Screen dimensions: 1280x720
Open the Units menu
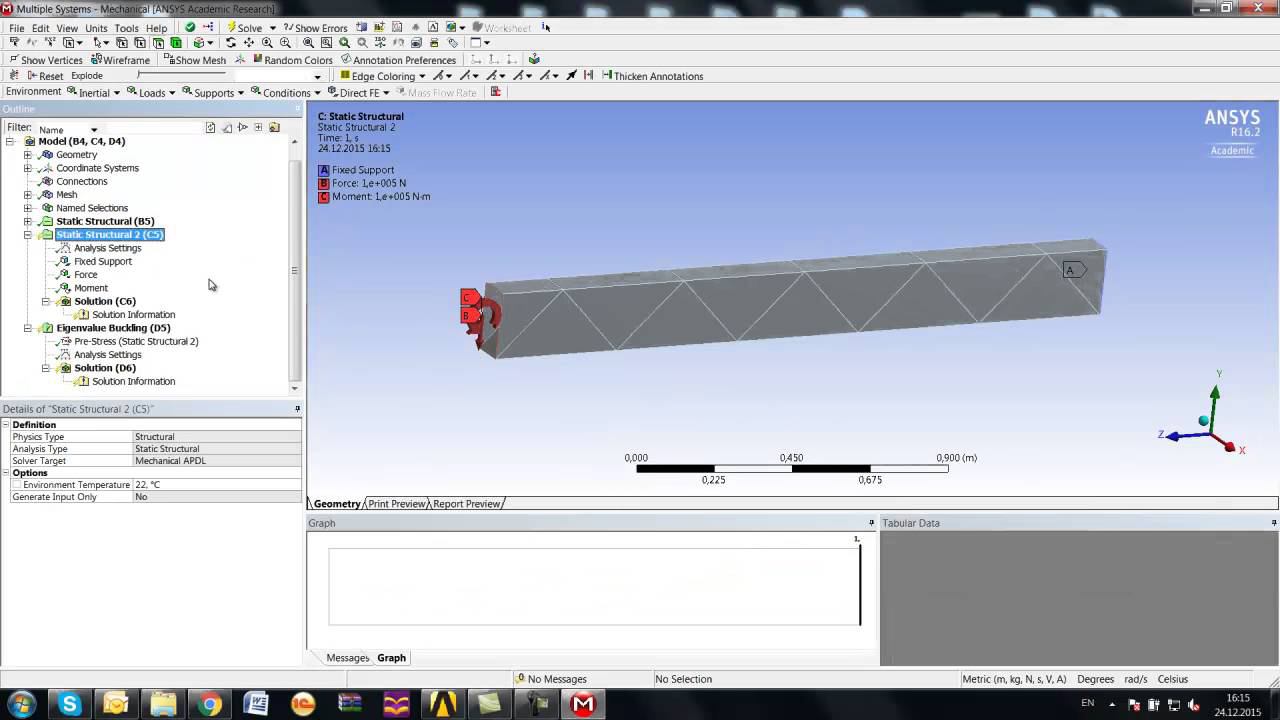click(x=96, y=28)
